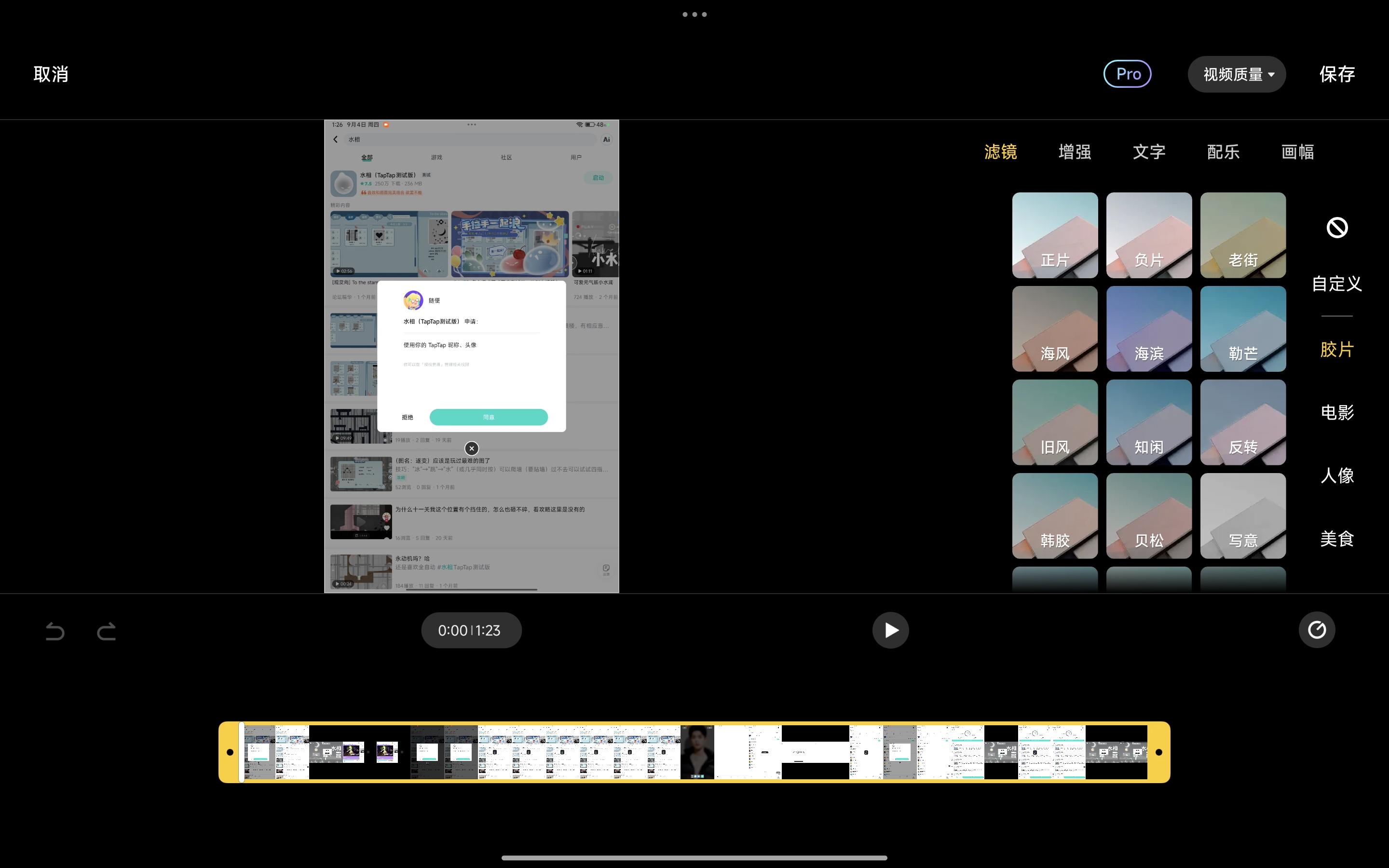The height and width of the screenshot is (868, 1389).
Task: Apply the 老街 filter thumbnail
Action: [x=1243, y=235]
